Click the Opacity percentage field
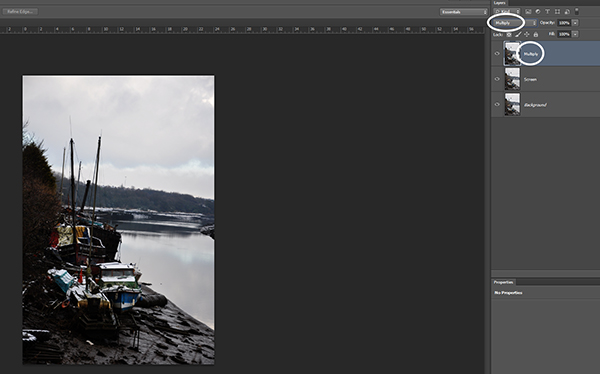Screen dimensions: 600x374 tap(564, 23)
